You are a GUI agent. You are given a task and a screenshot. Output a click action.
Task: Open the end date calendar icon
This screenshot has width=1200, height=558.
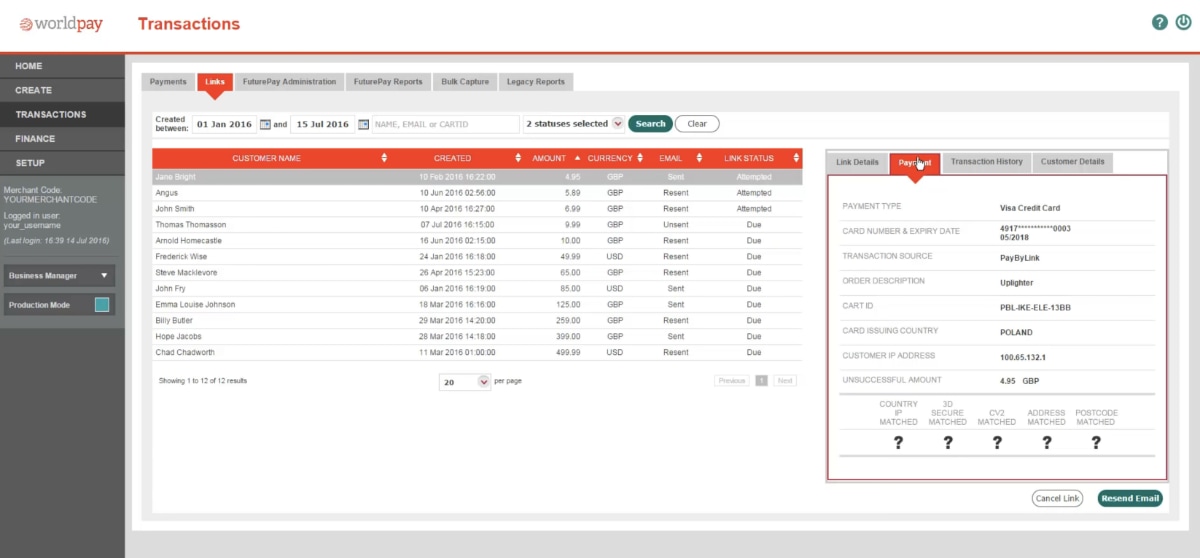coord(363,124)
